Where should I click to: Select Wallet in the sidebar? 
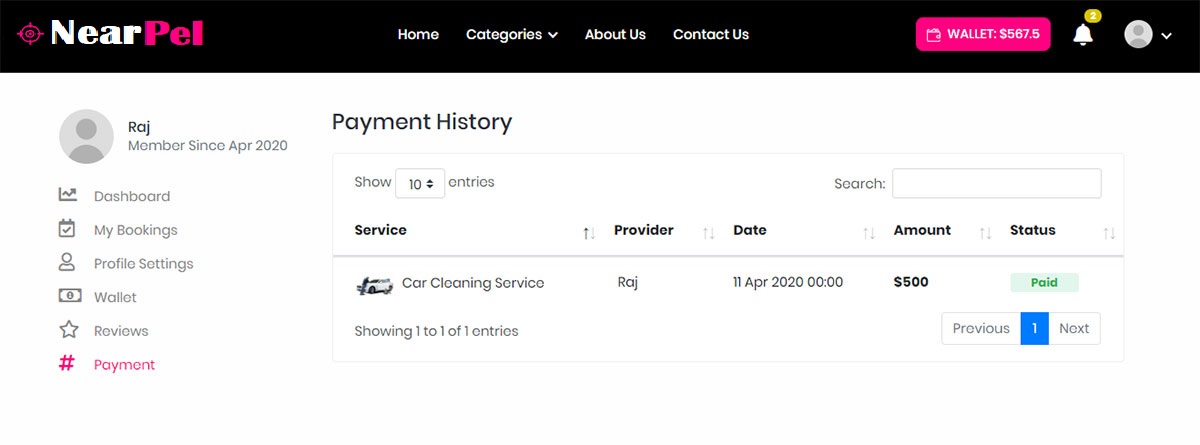[x=115, y=297]
